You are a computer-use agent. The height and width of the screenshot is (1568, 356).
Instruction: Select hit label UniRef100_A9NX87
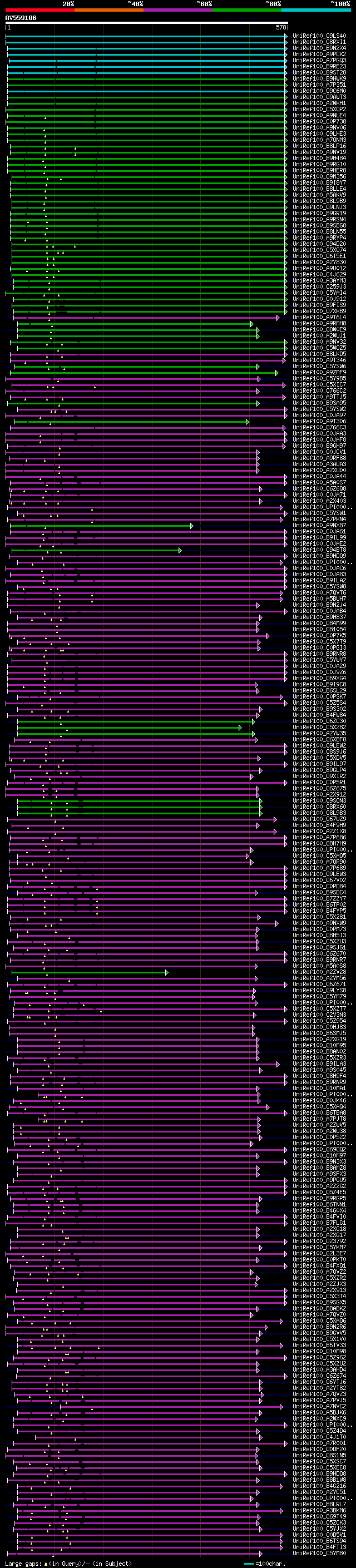pos(319,525)
